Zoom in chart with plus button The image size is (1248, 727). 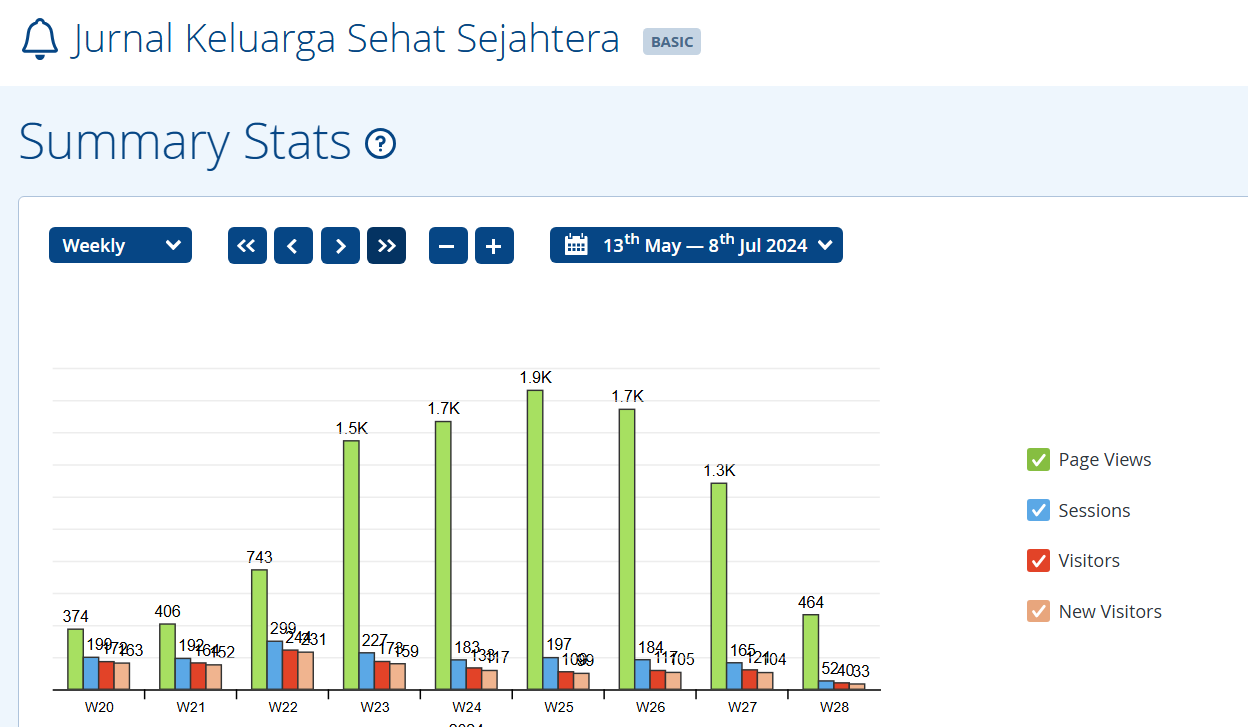pyautogui.click(x=494, y=246)
